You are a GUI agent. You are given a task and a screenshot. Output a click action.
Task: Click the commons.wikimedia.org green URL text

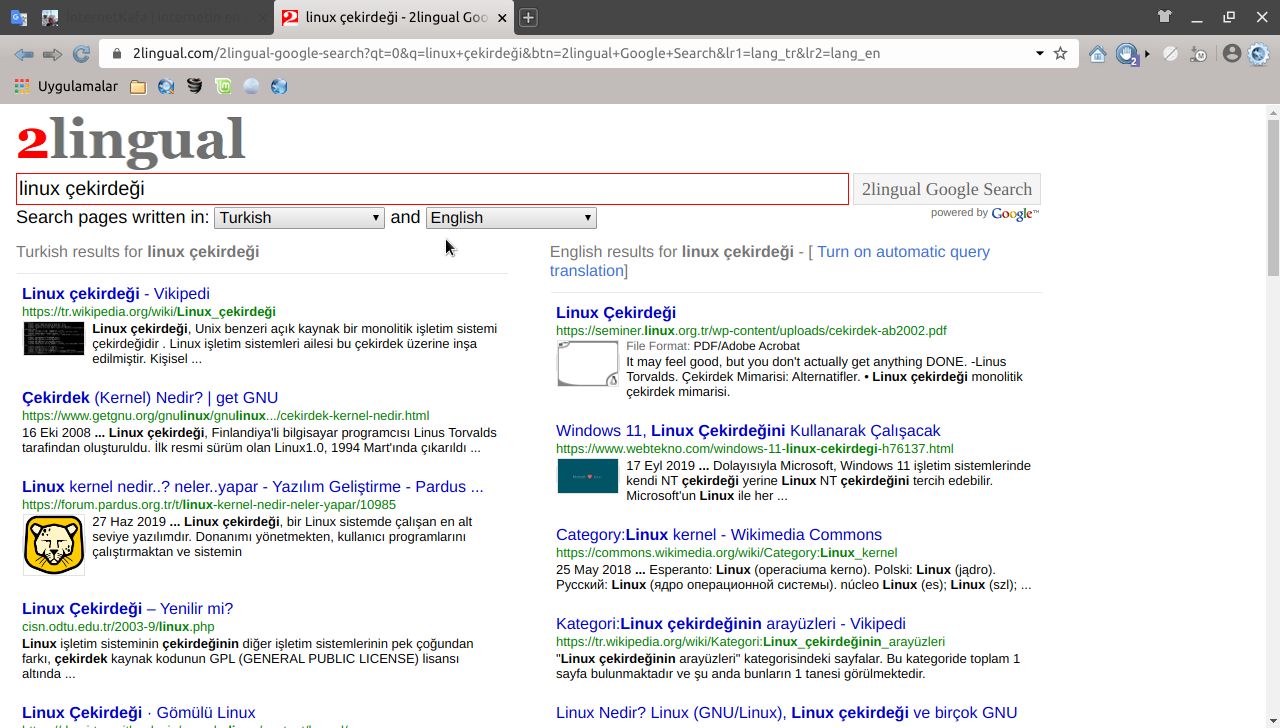(727, 552)
